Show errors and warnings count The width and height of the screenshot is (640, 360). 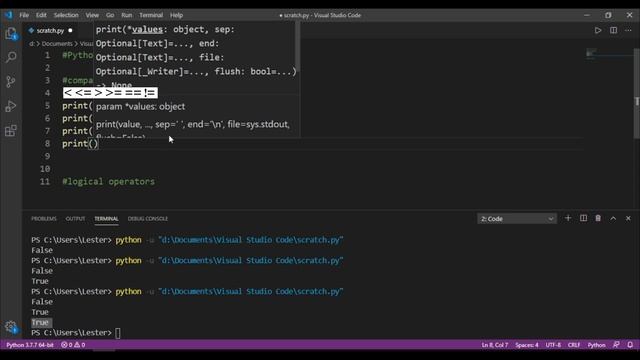coord(73,345)
